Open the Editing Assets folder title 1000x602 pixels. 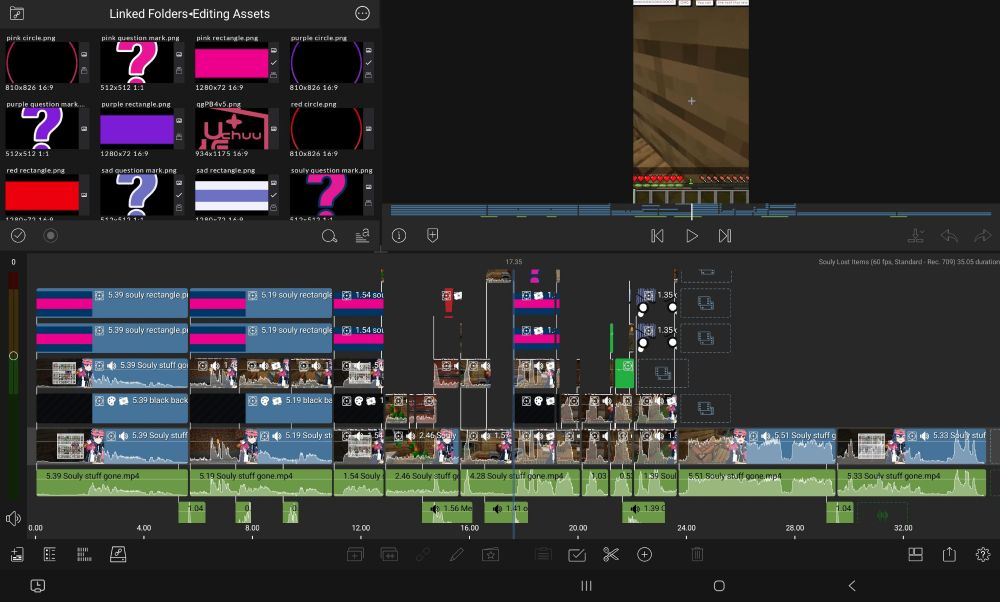pyautogui.click(x=231, y=13)
